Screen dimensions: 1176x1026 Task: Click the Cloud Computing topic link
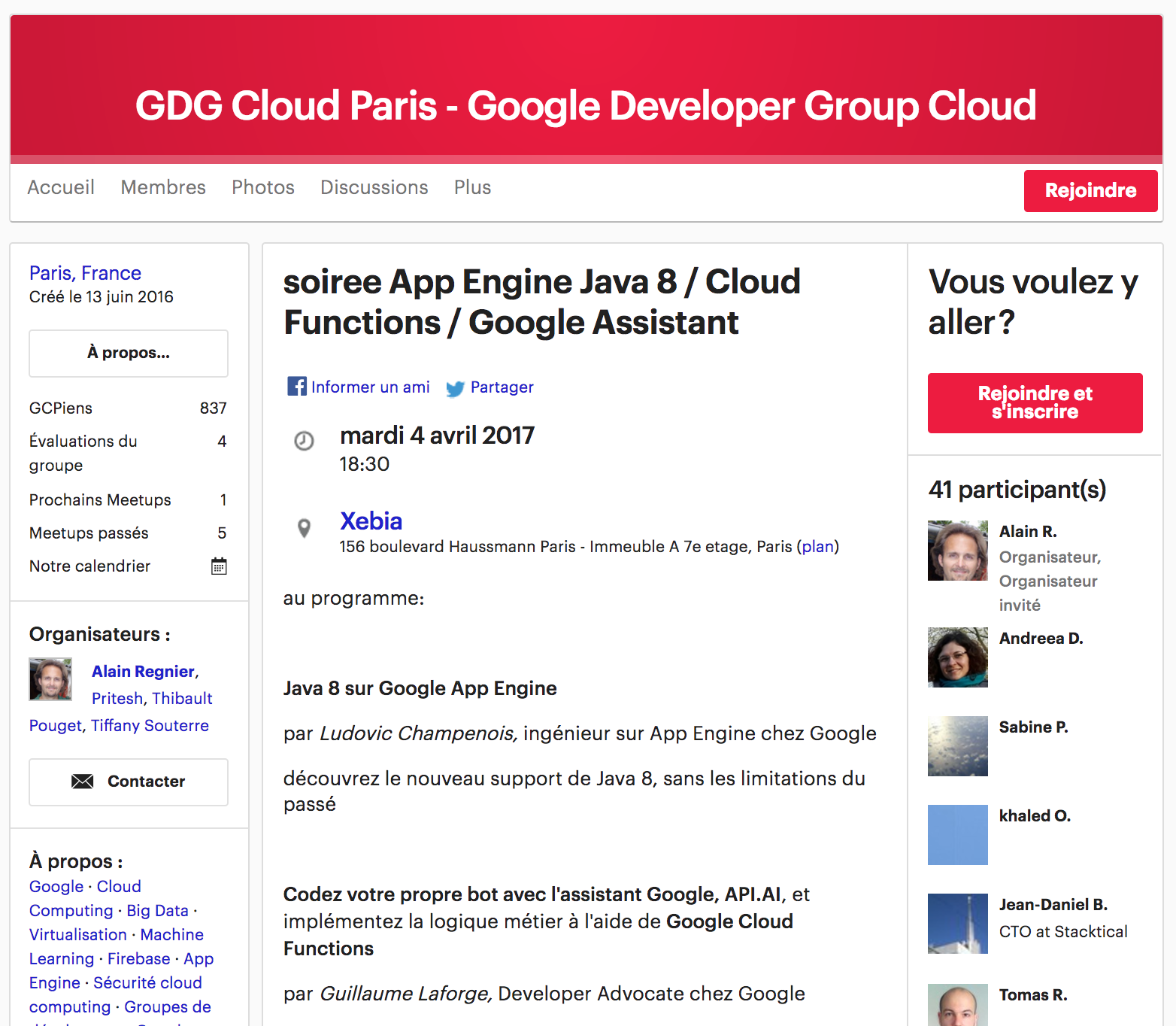click(x=85, y=899)
